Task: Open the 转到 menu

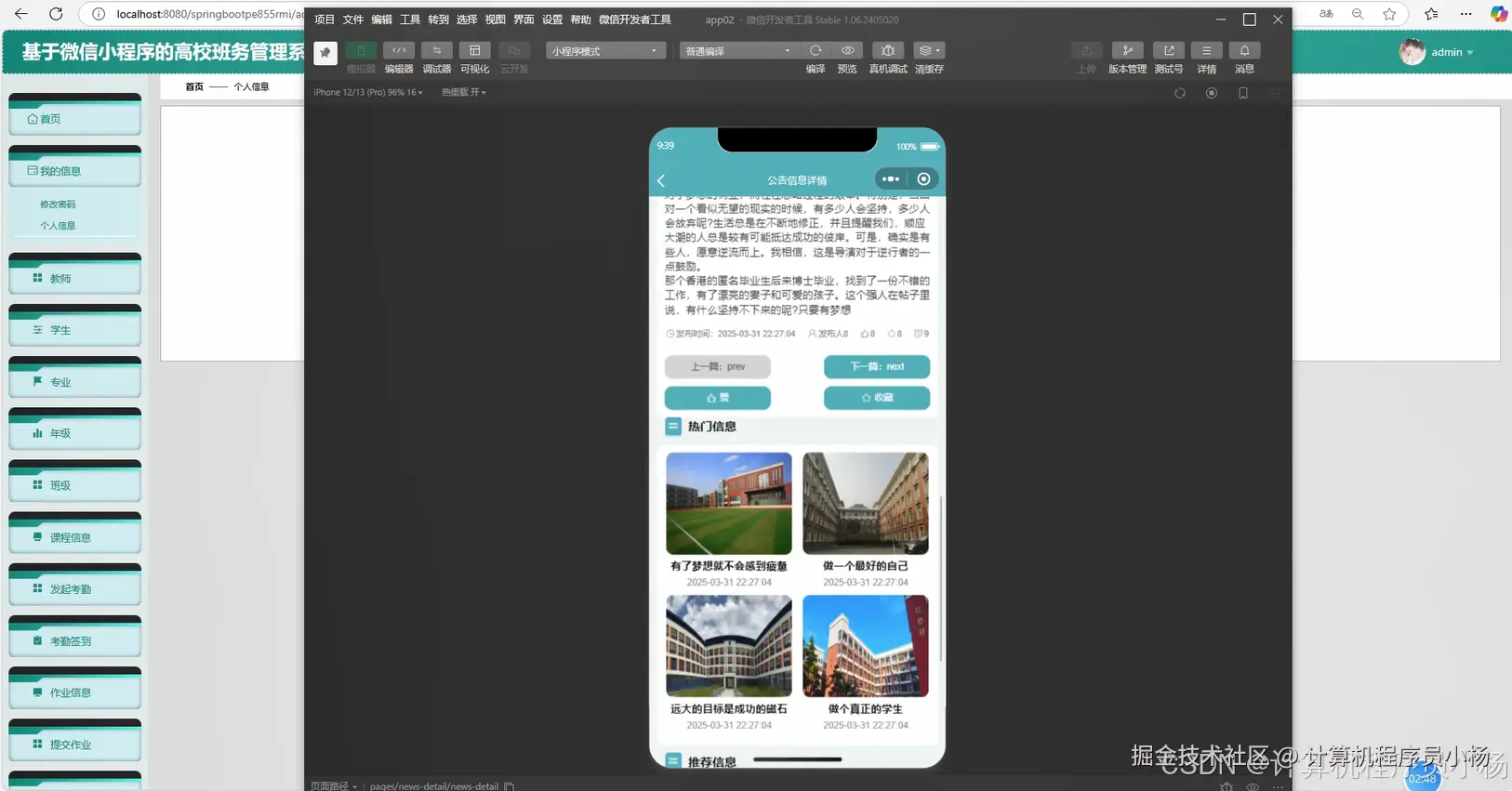Action: click(x=438, y=20)
